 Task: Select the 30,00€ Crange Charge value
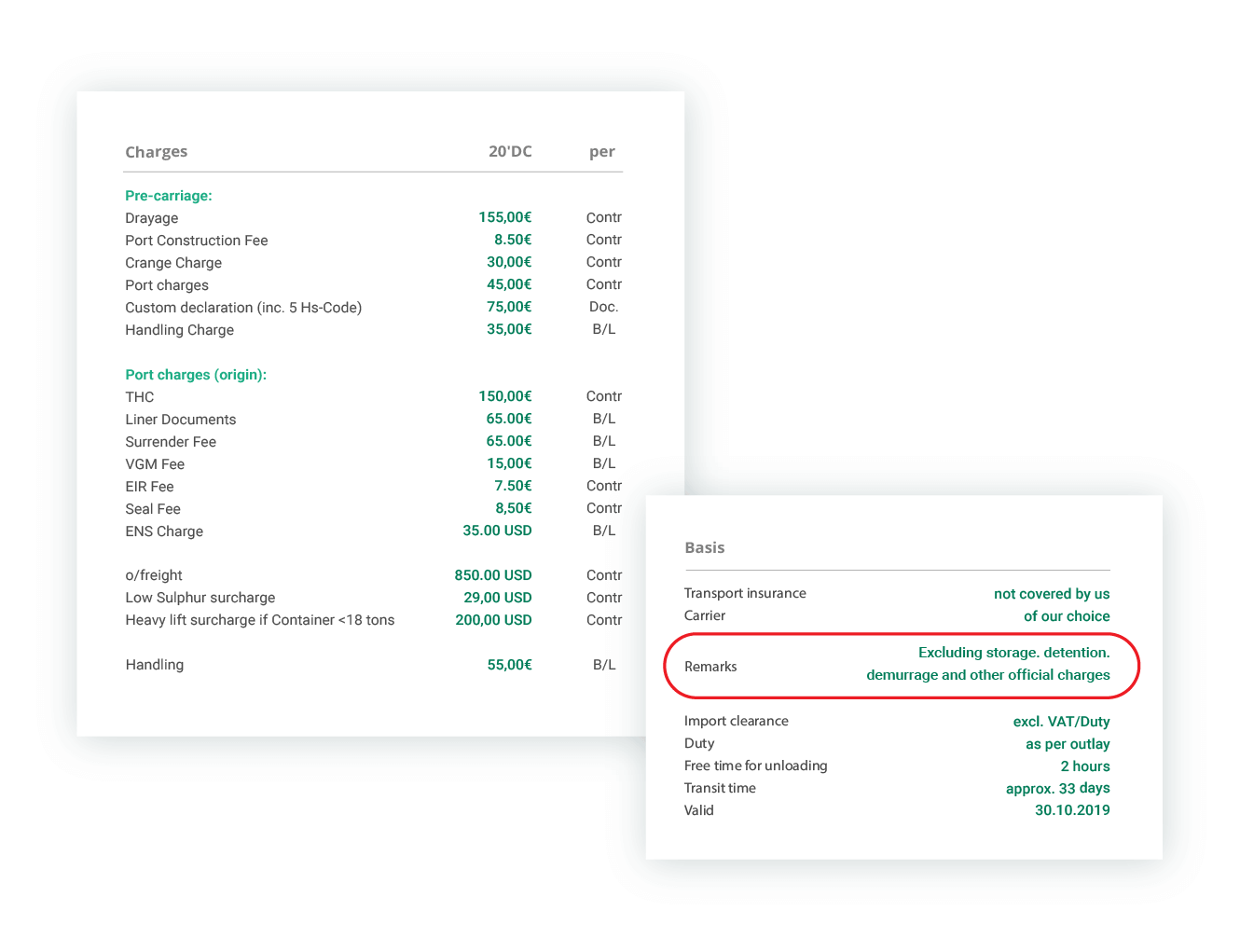509,262
